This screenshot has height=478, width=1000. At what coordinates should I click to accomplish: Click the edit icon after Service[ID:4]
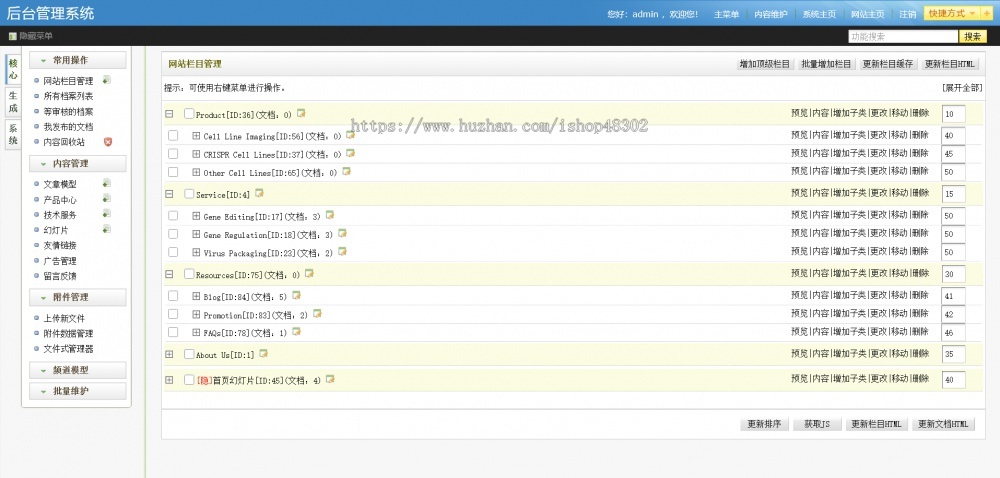coord(259,193)
